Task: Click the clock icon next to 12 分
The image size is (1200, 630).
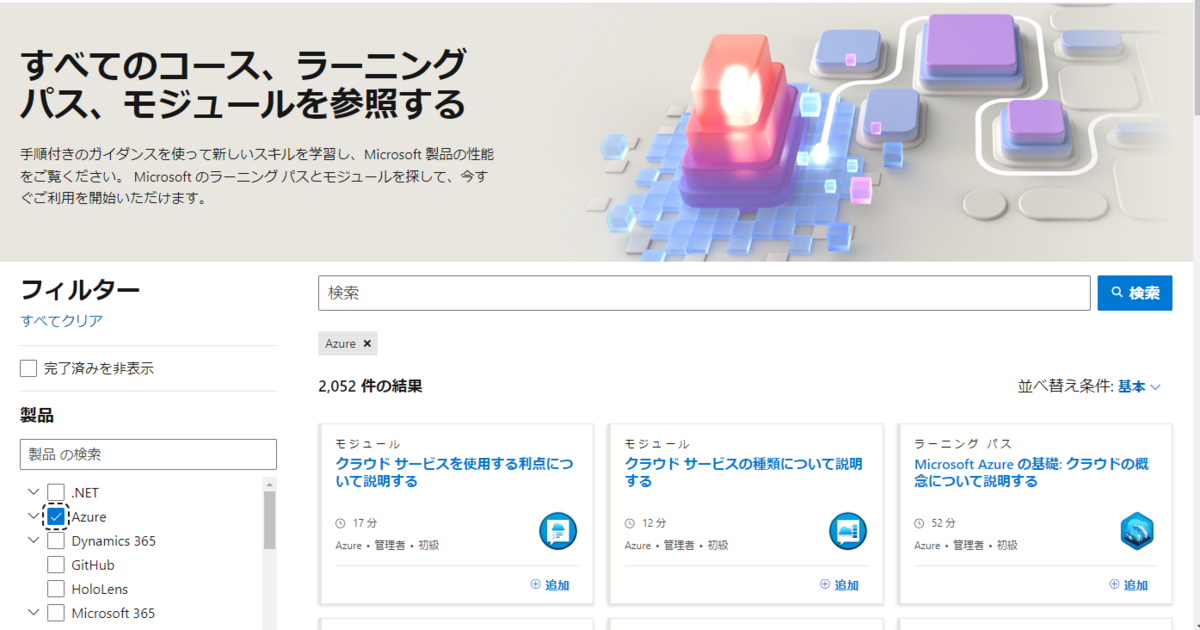Action: (630, 523)
